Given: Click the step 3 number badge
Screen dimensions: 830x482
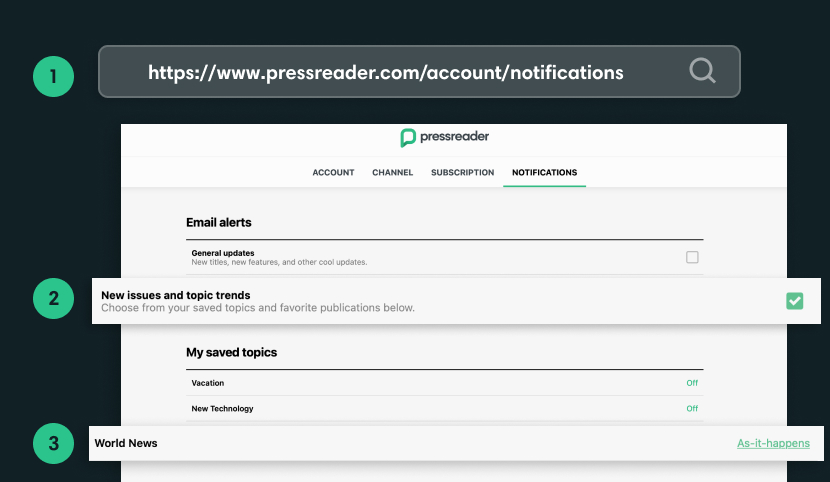Looking at the screenshot, I should pos(54,444).
